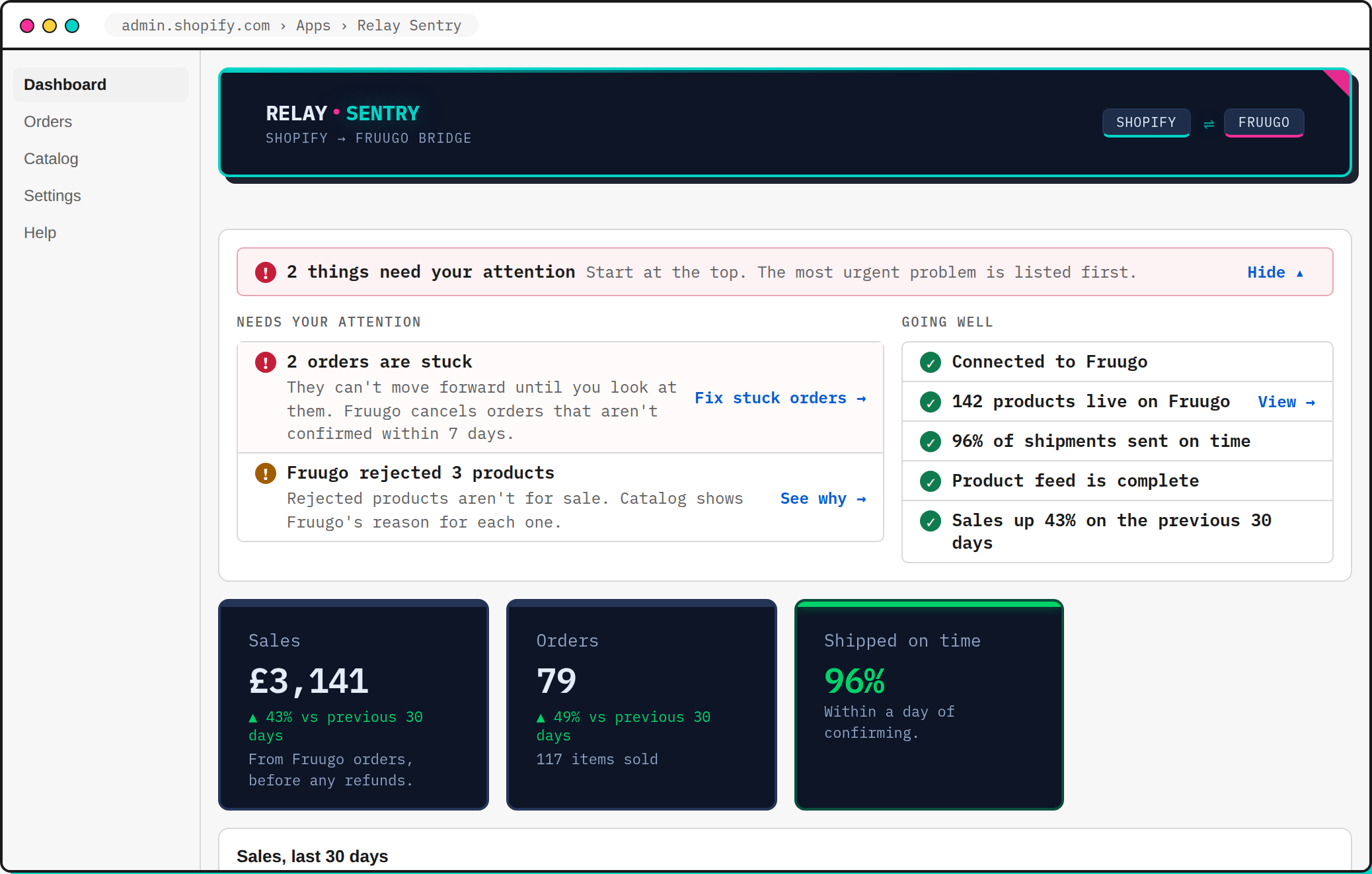This screenshot has height=874, width=1372.
Task: Click red alert icon in attention banner
Action: [x=266, y=272]
